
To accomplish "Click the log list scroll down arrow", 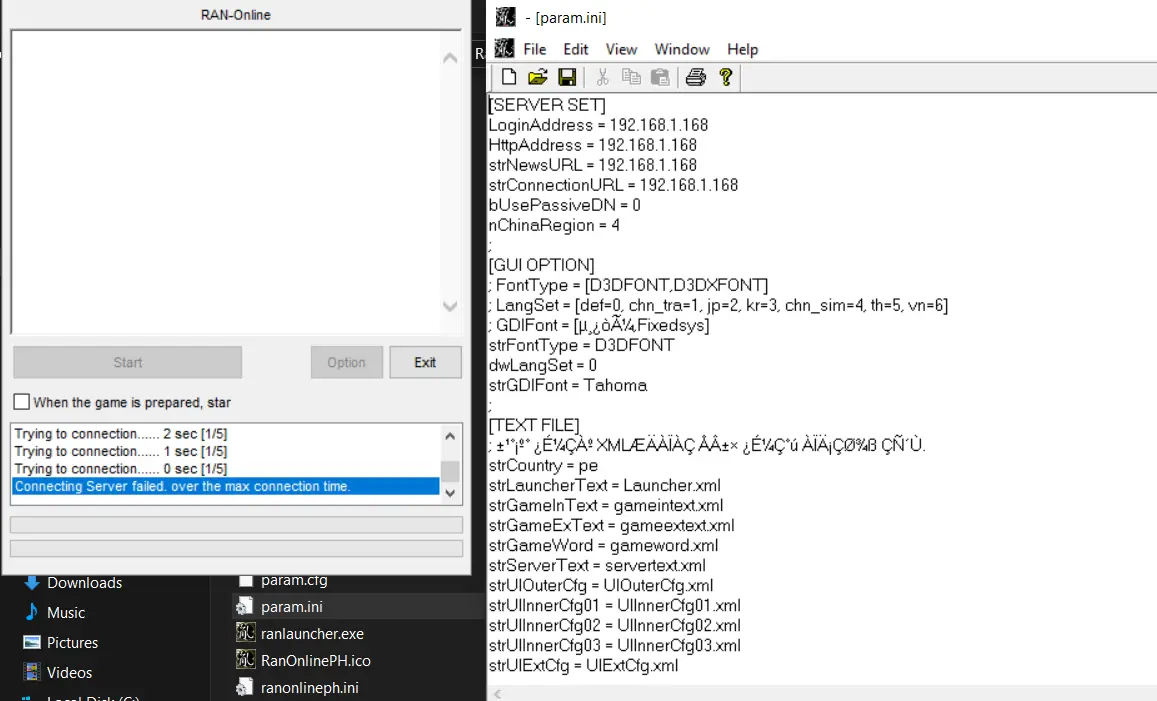I will point(450,493).
